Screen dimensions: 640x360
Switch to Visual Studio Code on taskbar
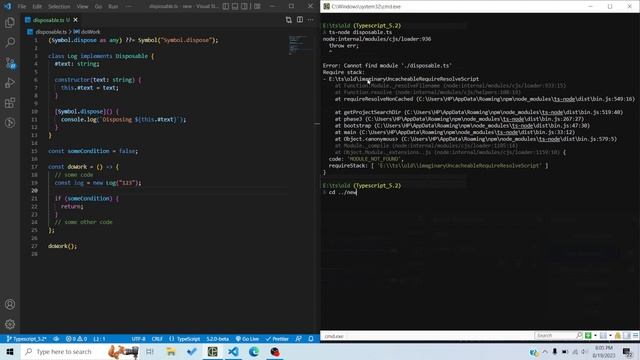[x=233, y=351]
